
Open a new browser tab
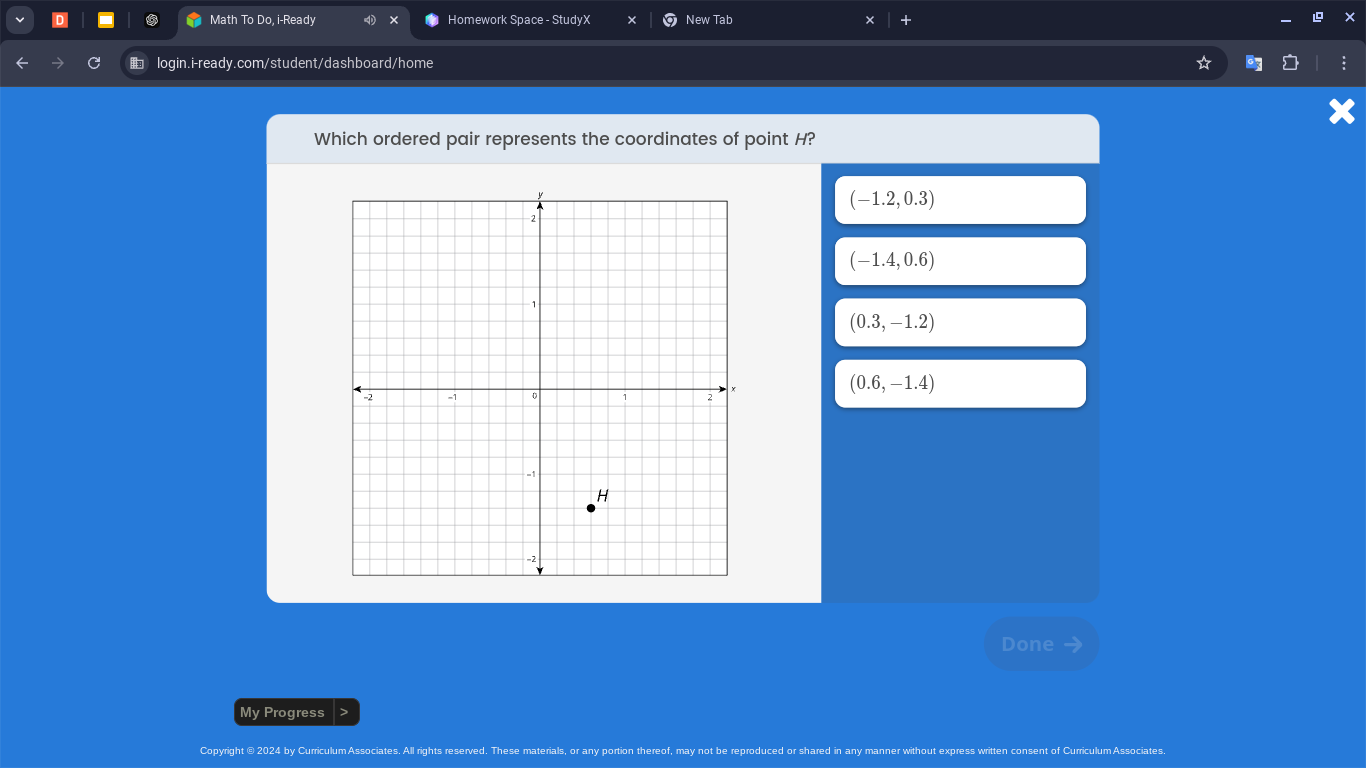906,20
